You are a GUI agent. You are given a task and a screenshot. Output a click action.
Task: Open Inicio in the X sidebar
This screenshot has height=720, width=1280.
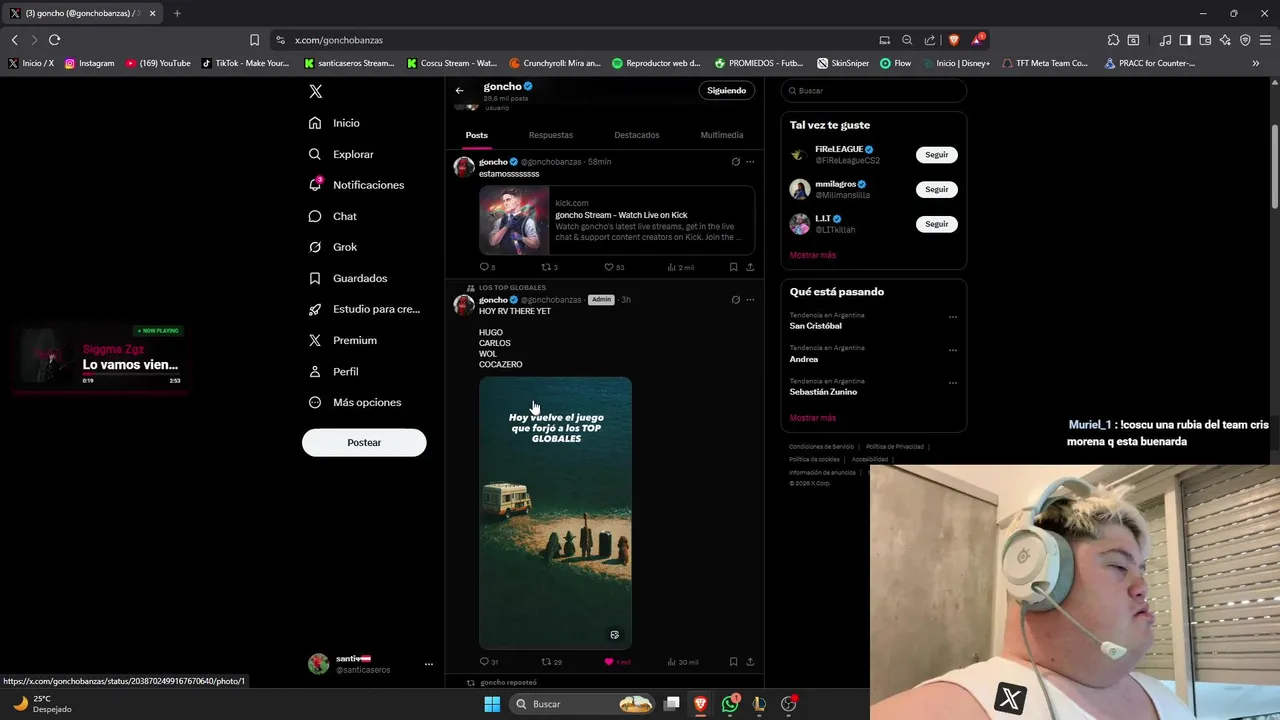pos(335,123)
